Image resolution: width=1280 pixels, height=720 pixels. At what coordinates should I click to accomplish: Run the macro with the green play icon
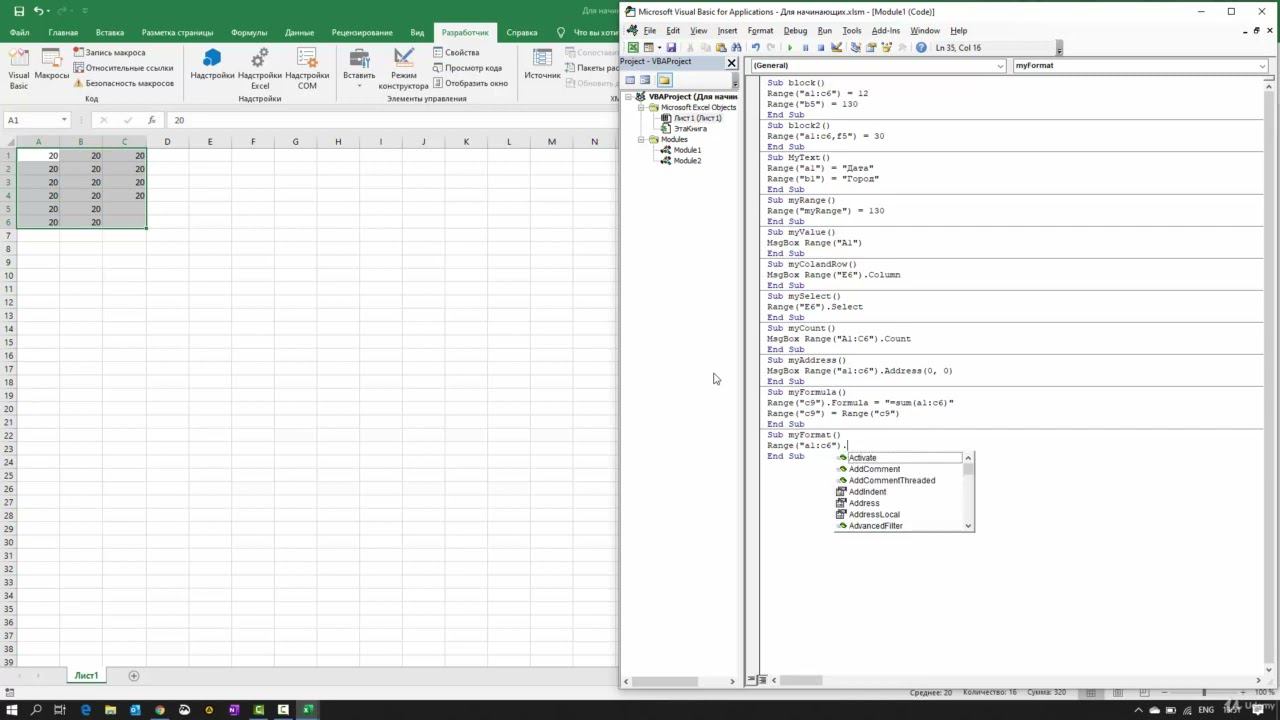790,48
